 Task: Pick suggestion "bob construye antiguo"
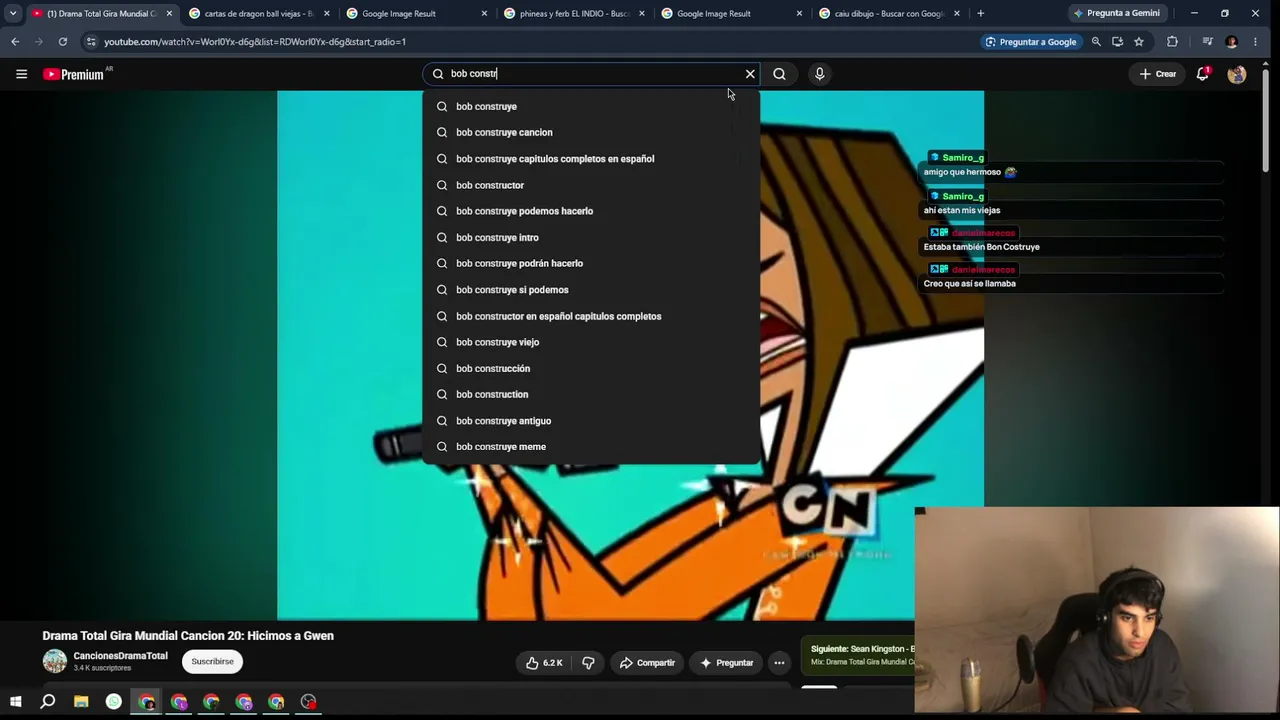591,421
